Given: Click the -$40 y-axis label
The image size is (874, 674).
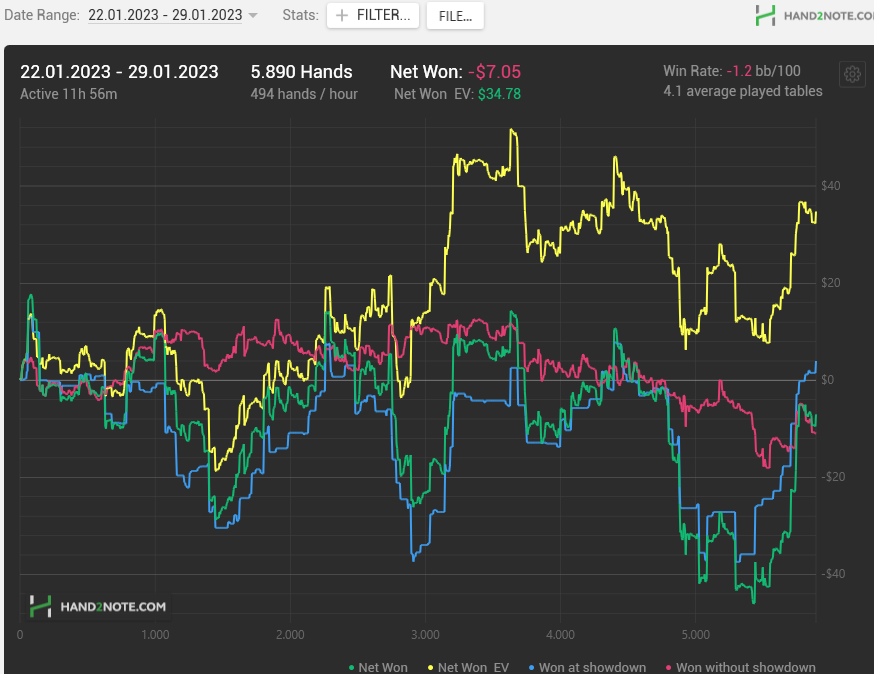Looking at the screenshot, I should click(833, 574).
